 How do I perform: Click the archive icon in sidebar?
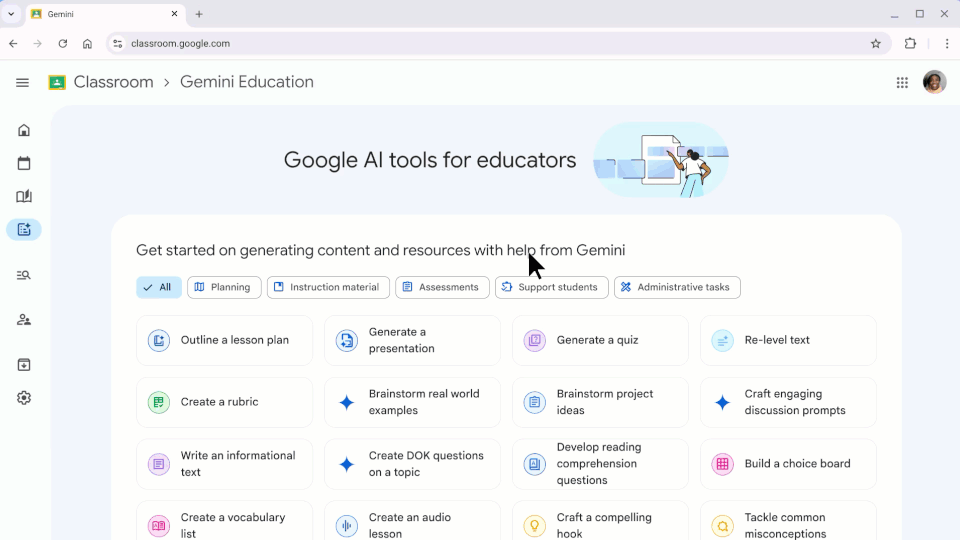tap(24, 365)
